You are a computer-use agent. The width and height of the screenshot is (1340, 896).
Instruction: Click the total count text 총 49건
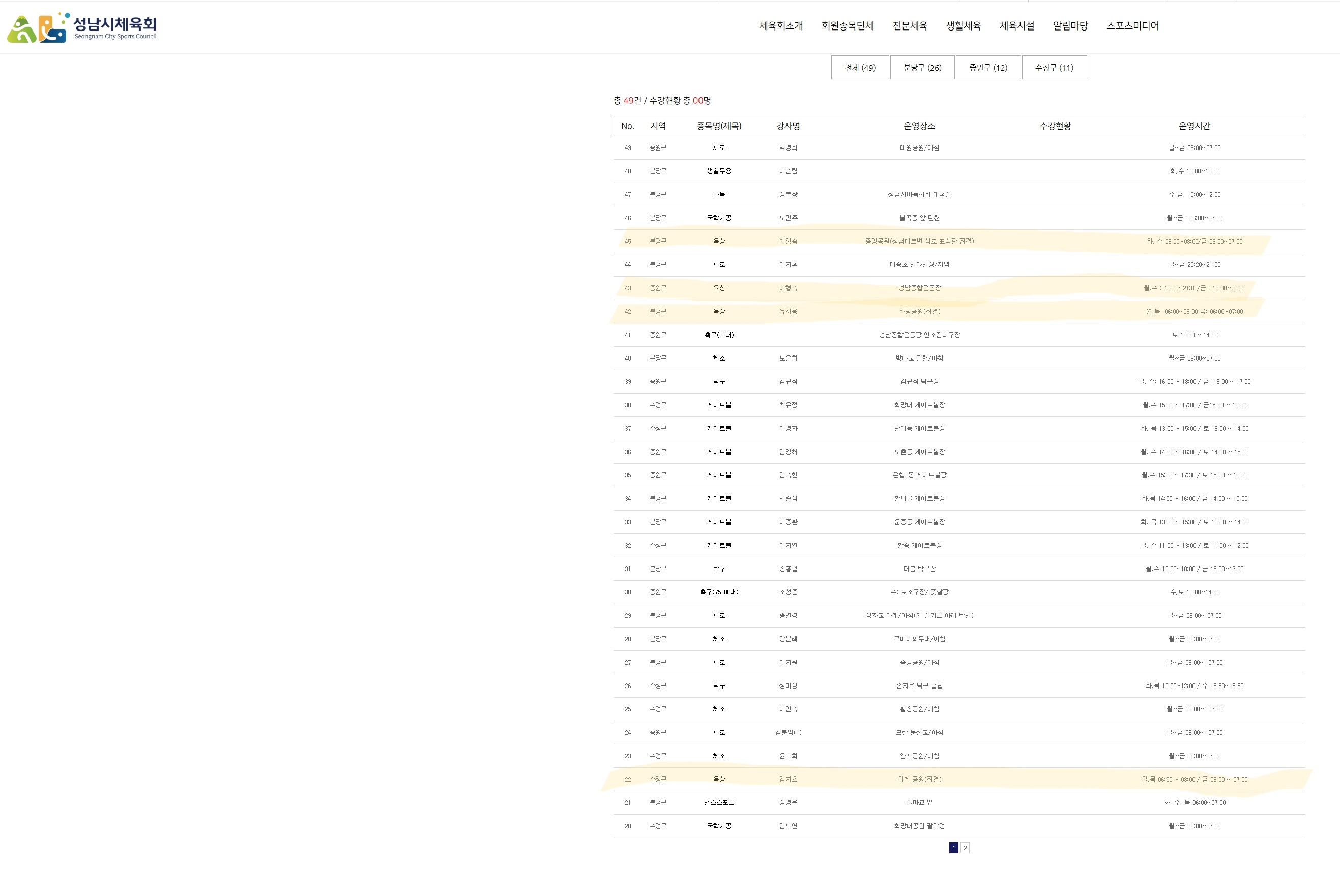pyautogui.click(x=627, y=101)
